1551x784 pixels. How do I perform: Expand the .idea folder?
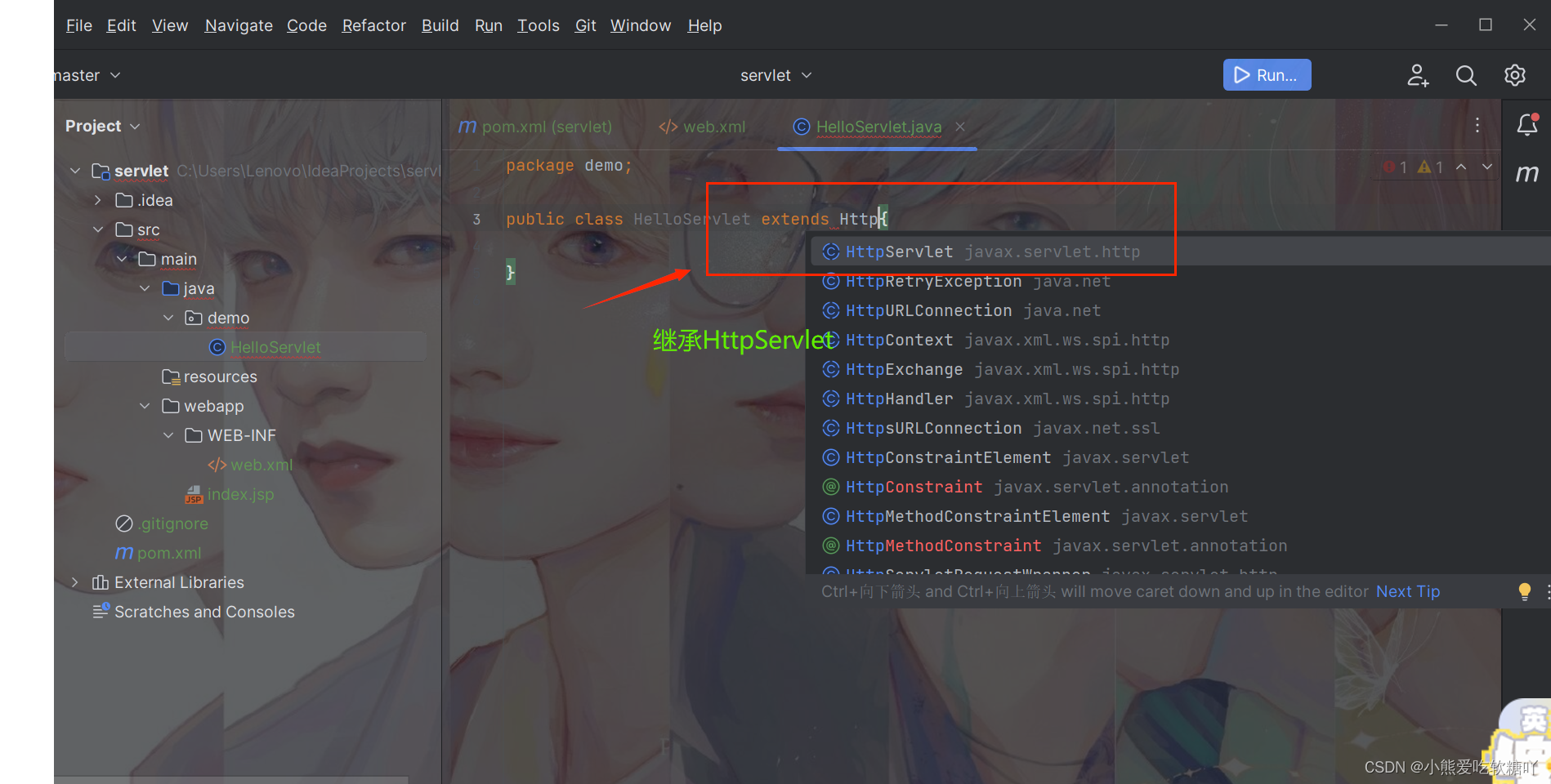[x=98, y=200]
